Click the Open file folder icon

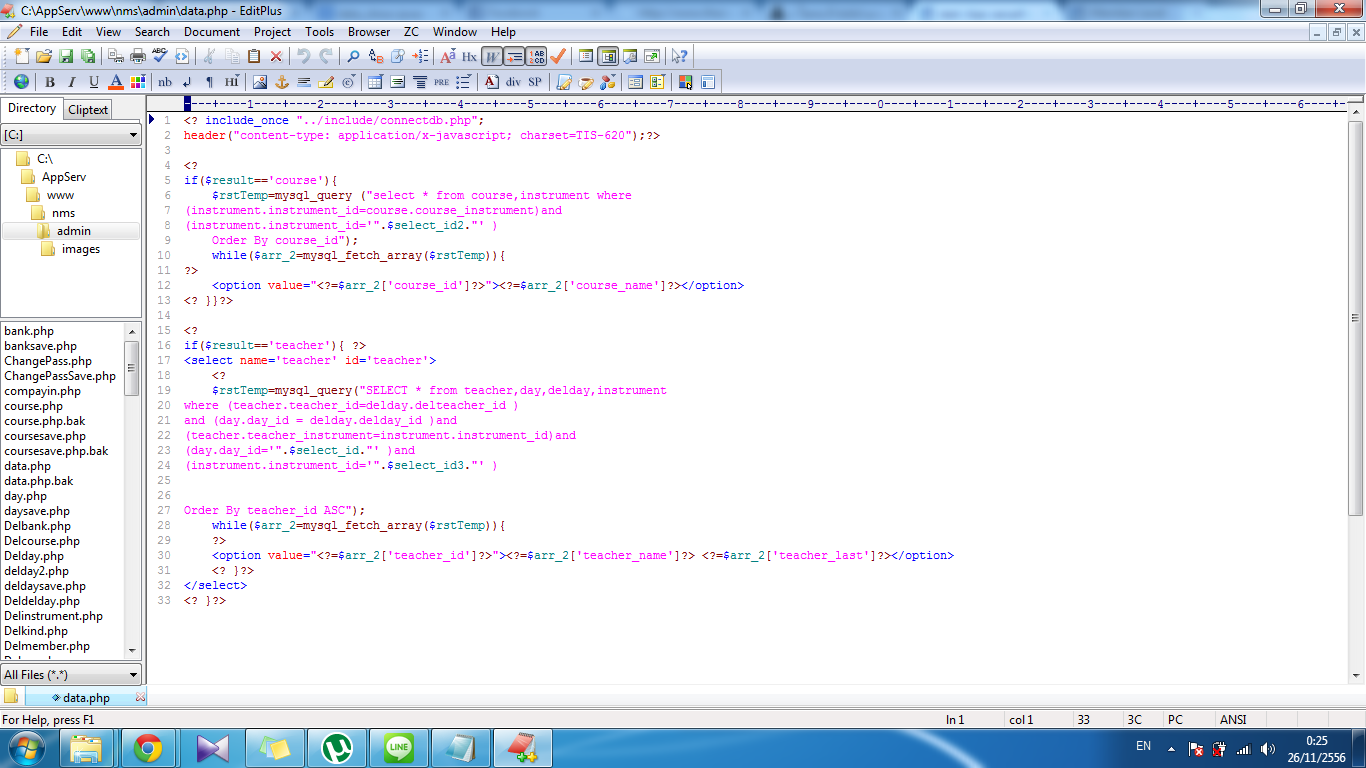click(x=44, y=56)
